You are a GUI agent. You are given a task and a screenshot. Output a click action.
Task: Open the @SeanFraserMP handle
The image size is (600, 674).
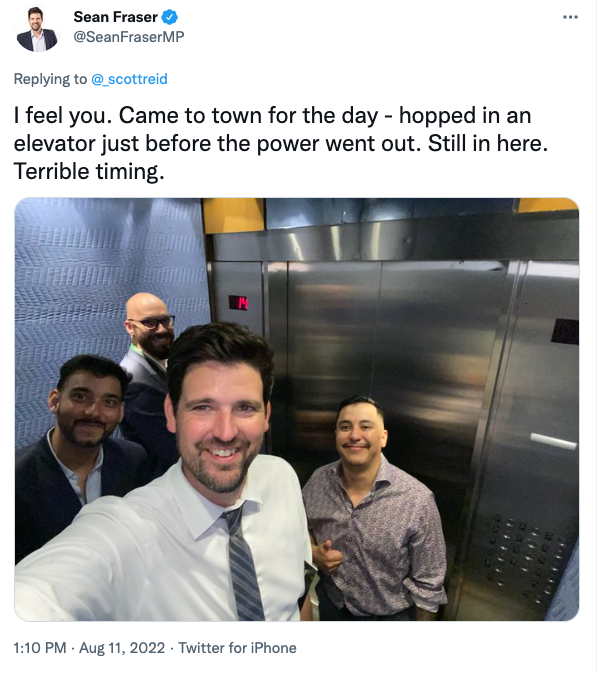coord(129,37)
